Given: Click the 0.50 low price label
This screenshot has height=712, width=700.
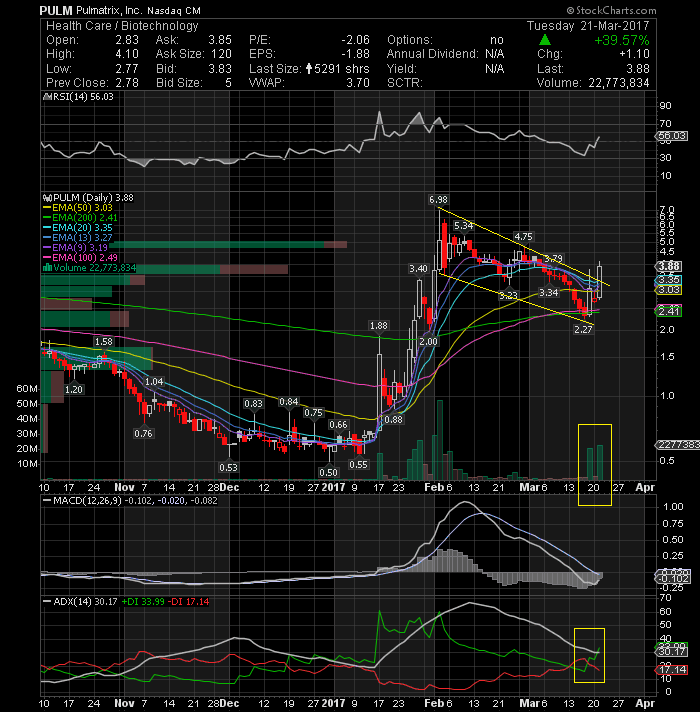Looking at the screenshot, I should 328,472.
